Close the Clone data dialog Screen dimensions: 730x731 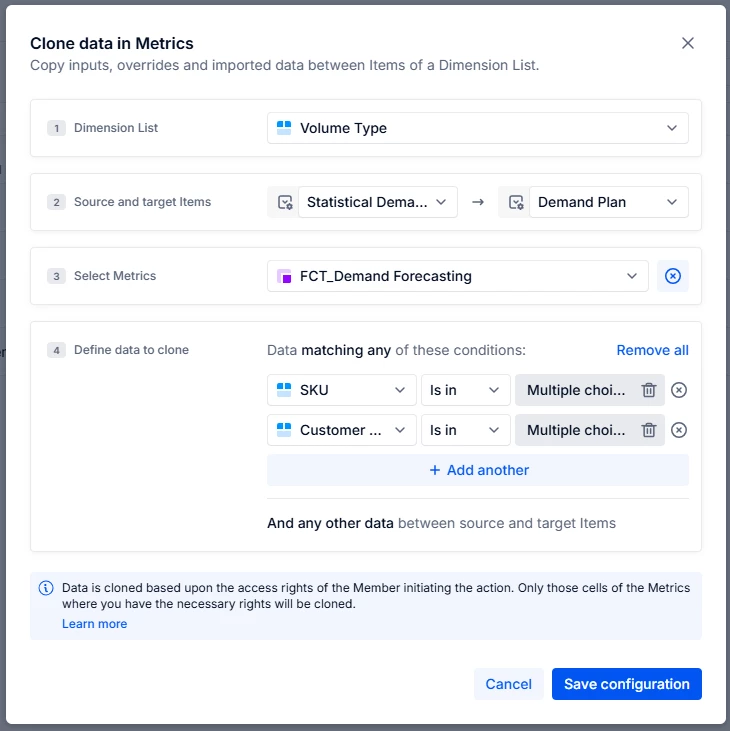687,43
